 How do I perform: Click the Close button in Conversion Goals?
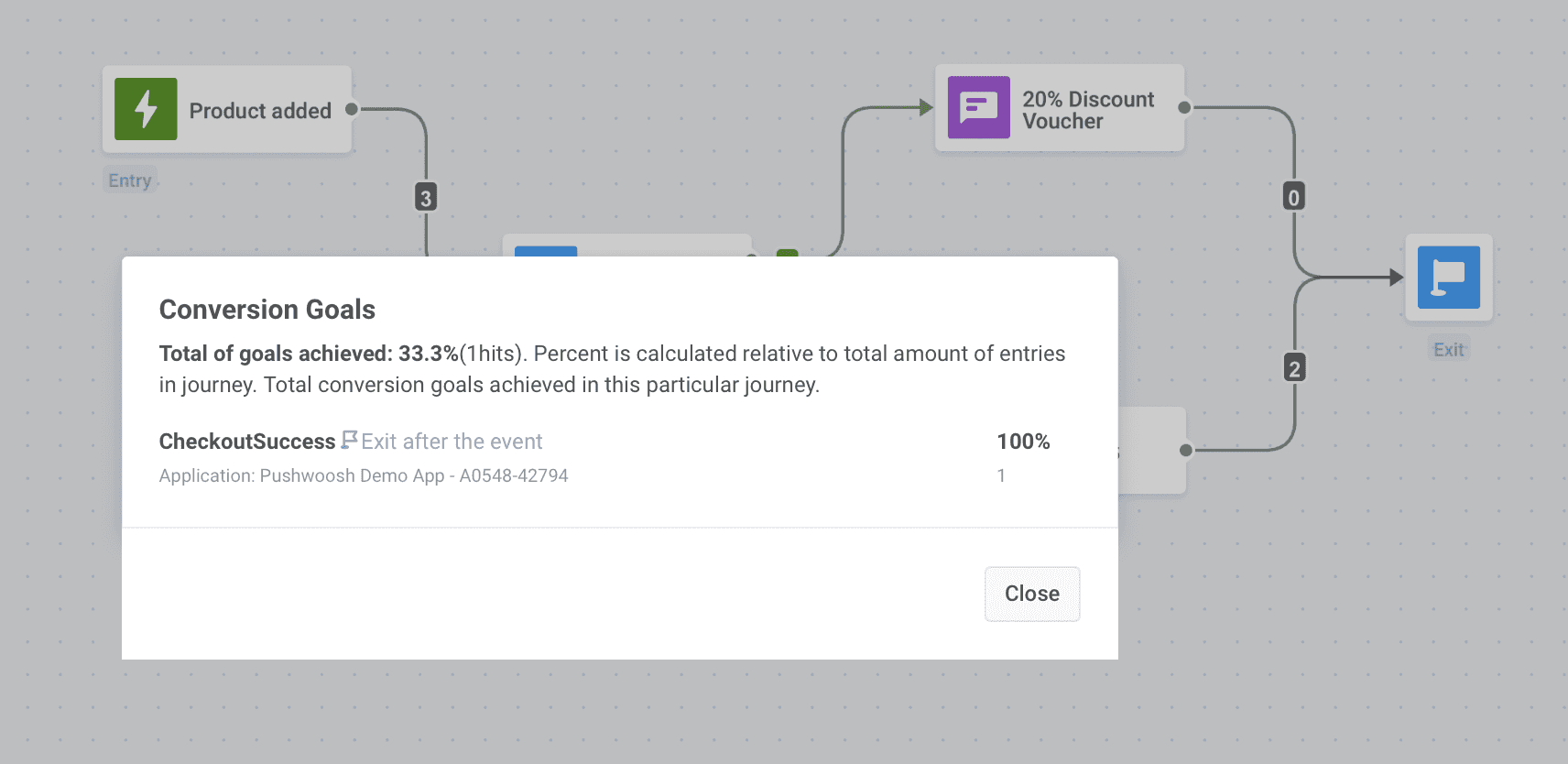[1032, 594]
